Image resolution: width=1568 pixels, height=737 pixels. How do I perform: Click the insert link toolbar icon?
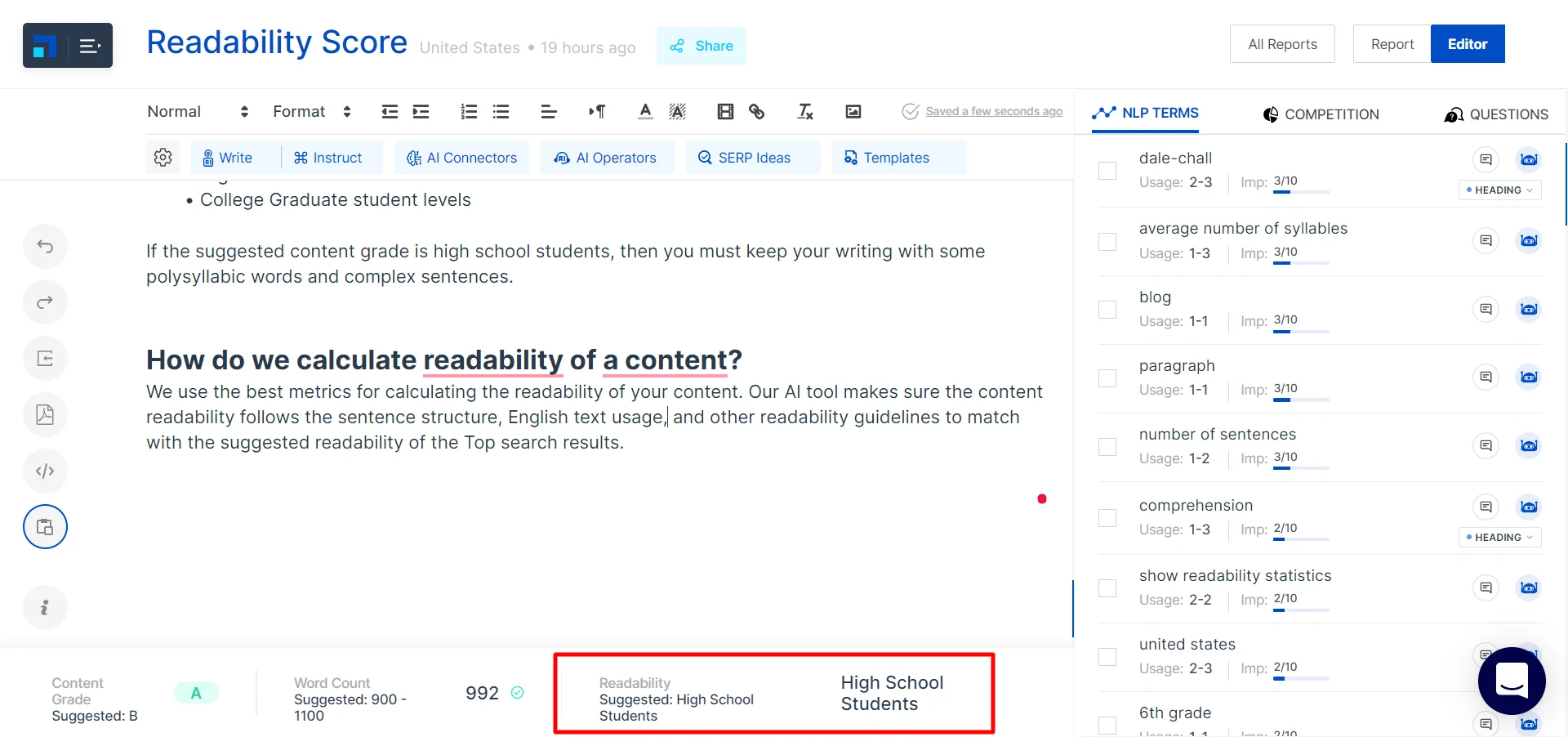[x=757, y=112]
